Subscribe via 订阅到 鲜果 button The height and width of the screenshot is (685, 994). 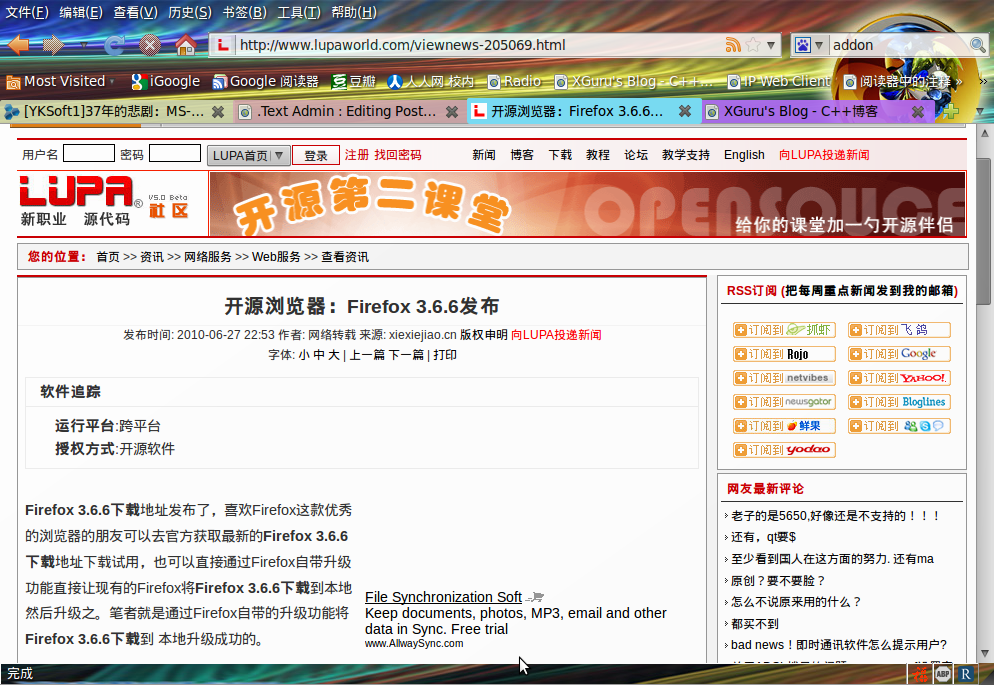coord(785,426)
